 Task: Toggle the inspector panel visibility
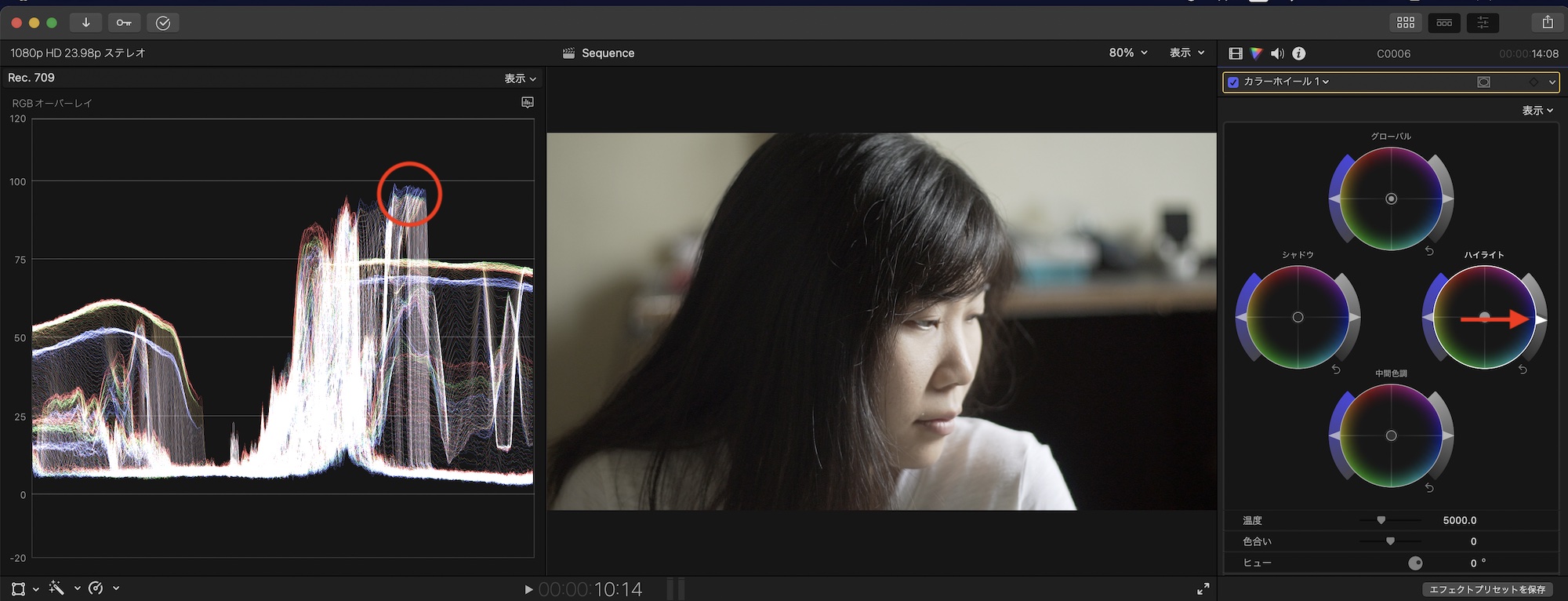point(1483,23)
